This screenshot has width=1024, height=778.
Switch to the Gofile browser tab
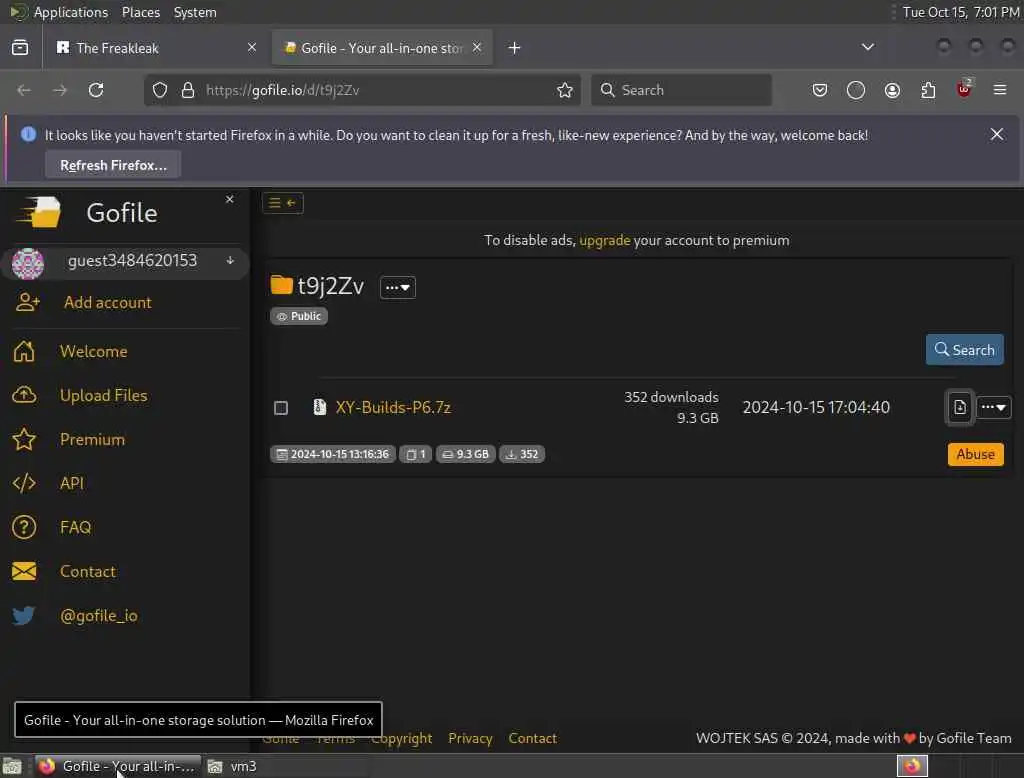pos(382,48)
